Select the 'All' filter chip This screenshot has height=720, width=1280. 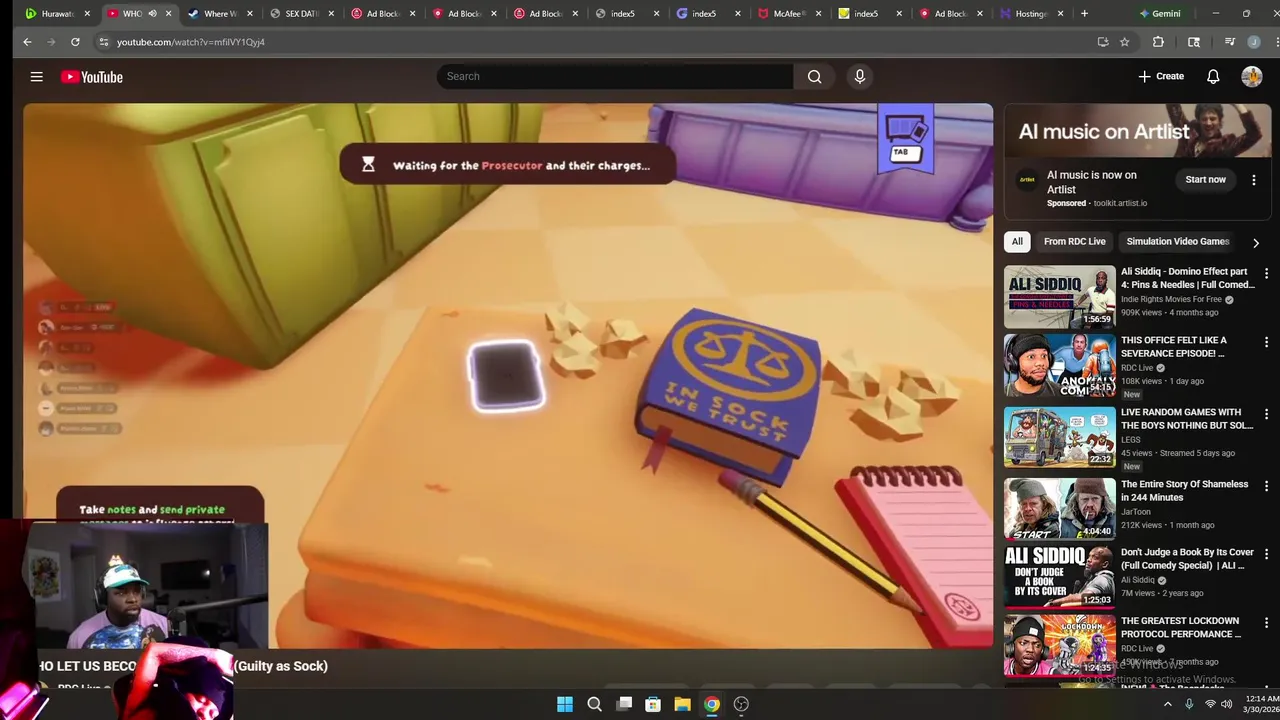[1017, 241]
